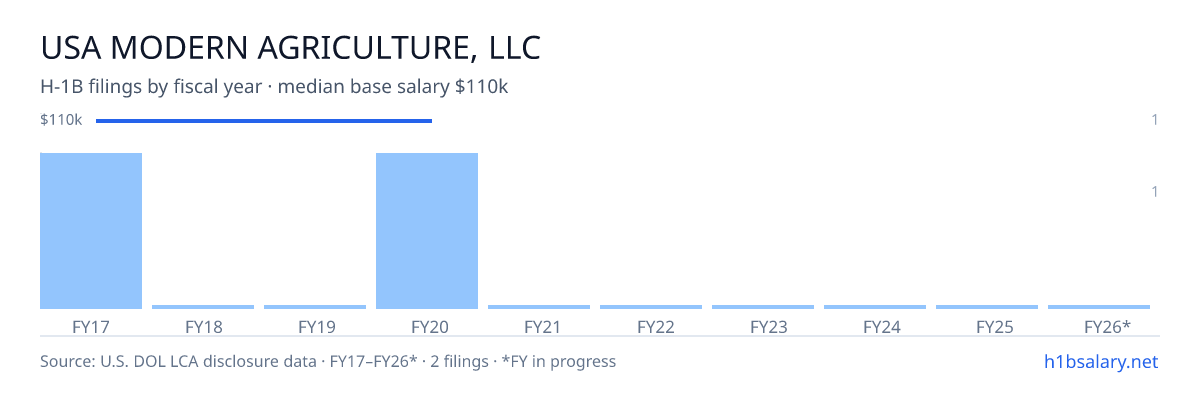The image size is (1200, 400).
Task: Click the FY20 filings bar
Action: (x=427, y=231)
